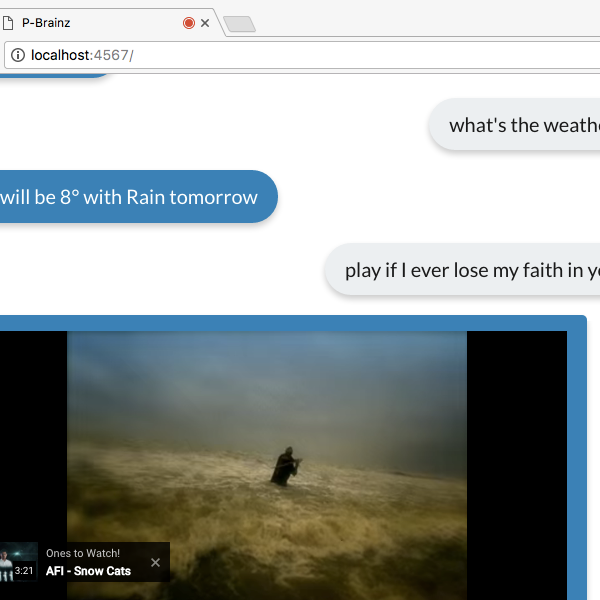
Task: Open the AFI - Snow Cats video thumbnail
Action: (18, 562)
